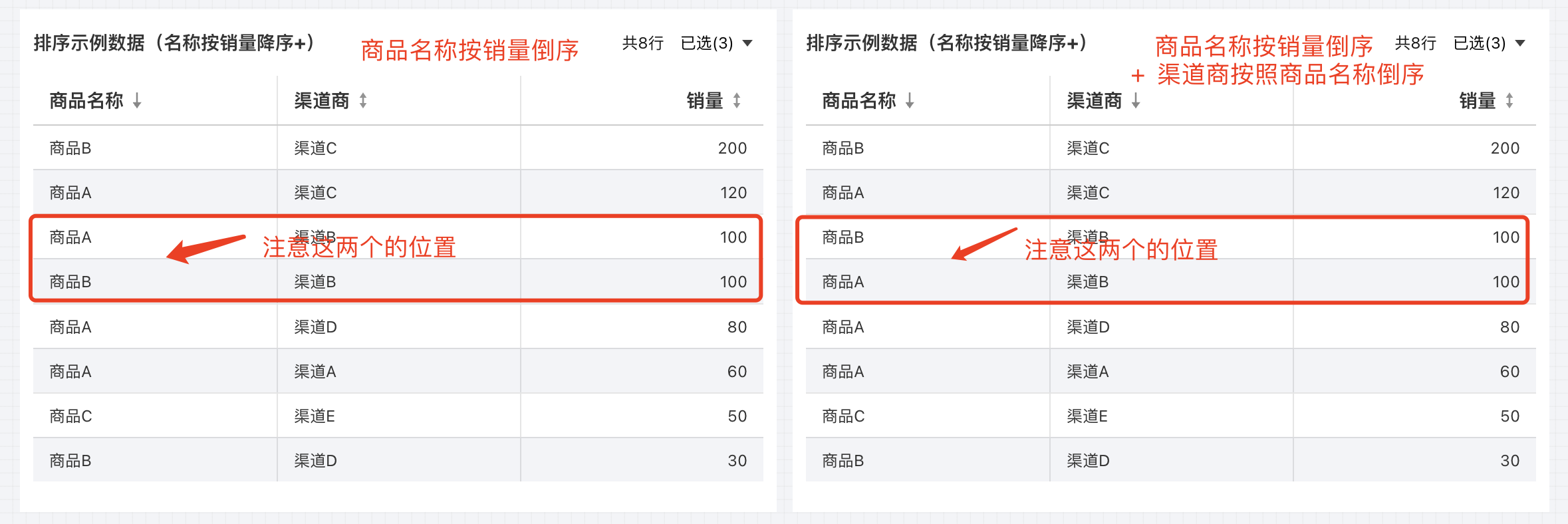Viewport: 1568px width, 524px height.
Task: Click sort icon beside 销量 in left table
Action: click(737, 101)
